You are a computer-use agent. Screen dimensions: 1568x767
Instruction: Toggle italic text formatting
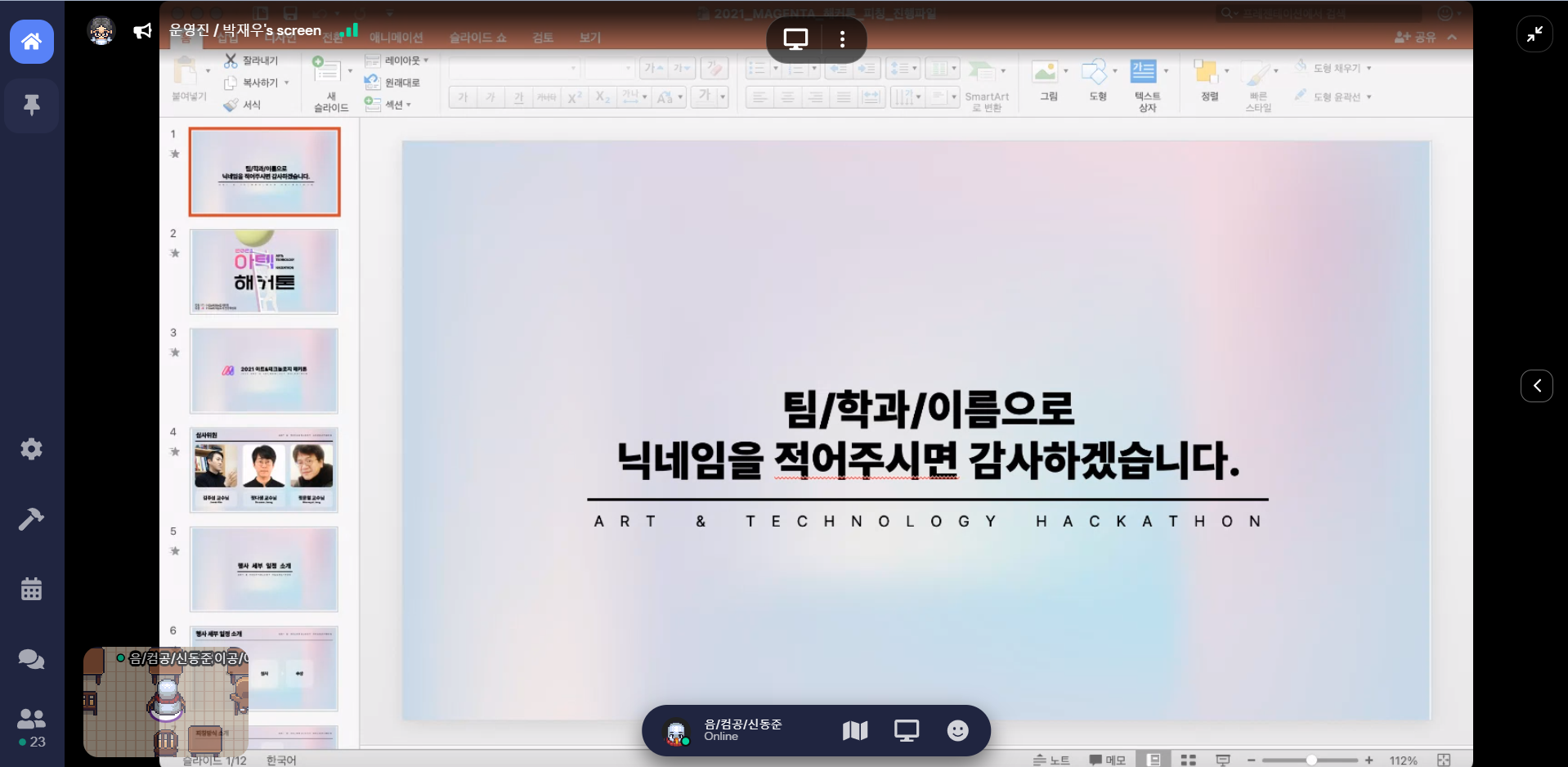coord(491,97)
